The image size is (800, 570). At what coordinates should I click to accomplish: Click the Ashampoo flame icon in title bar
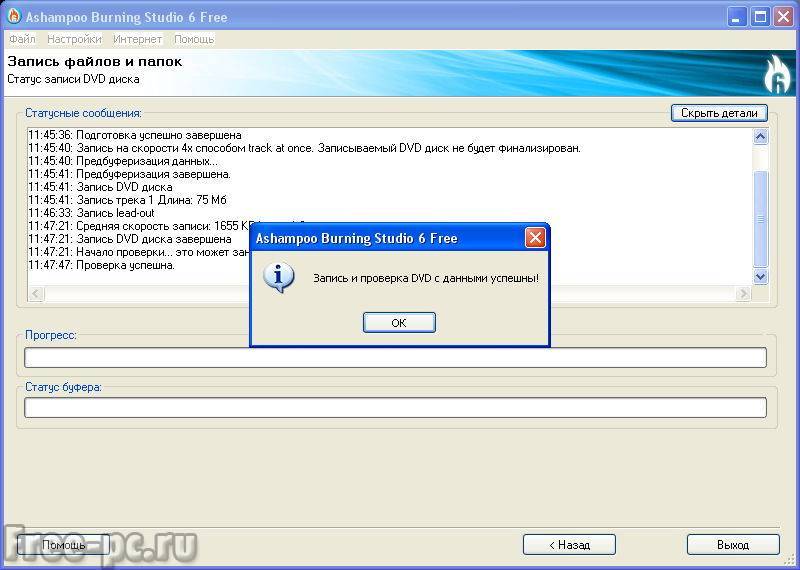(14, 16)
